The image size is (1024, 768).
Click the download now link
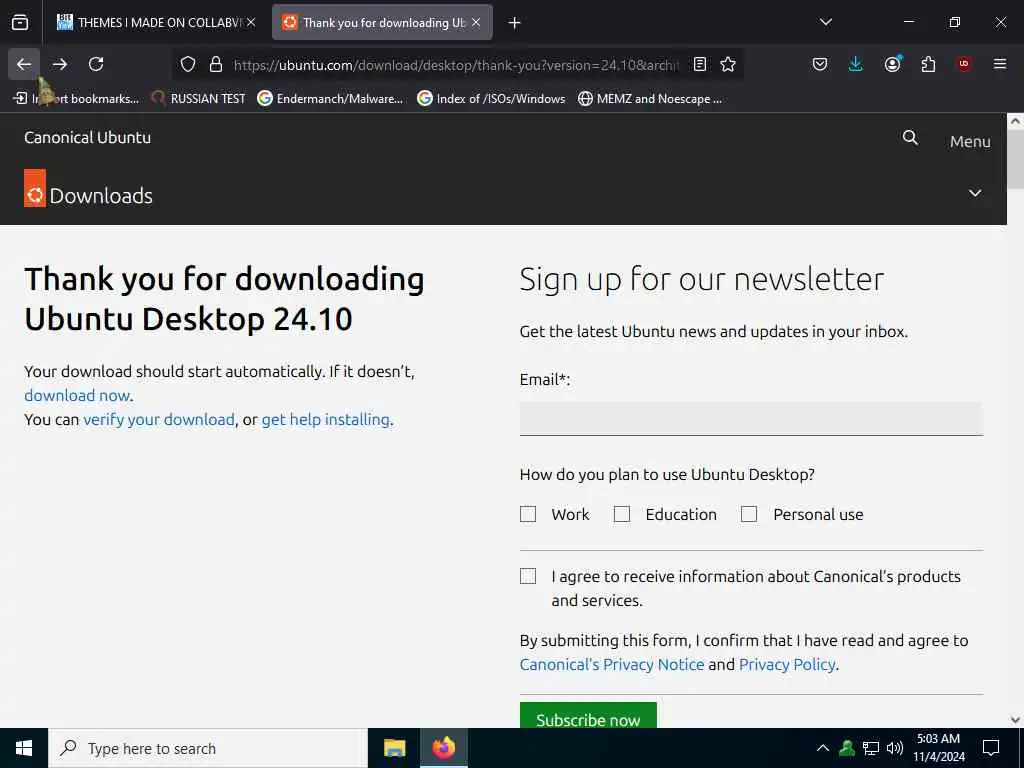click(x=77, y=396)
